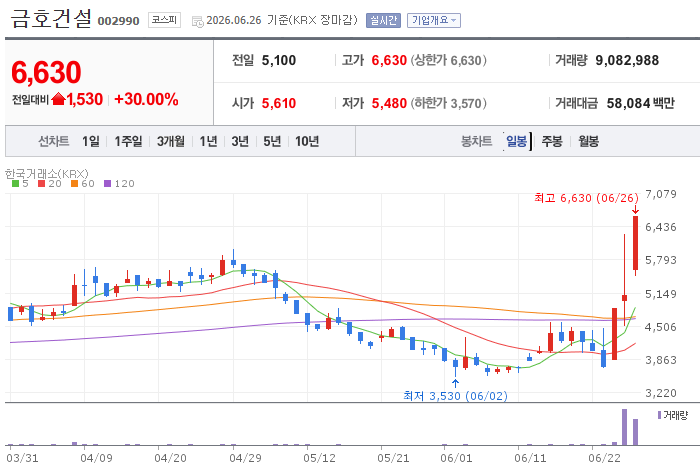Click the 저가 value 5,480
This screenshot has width=700, height=470.
[x=389, y=104]
